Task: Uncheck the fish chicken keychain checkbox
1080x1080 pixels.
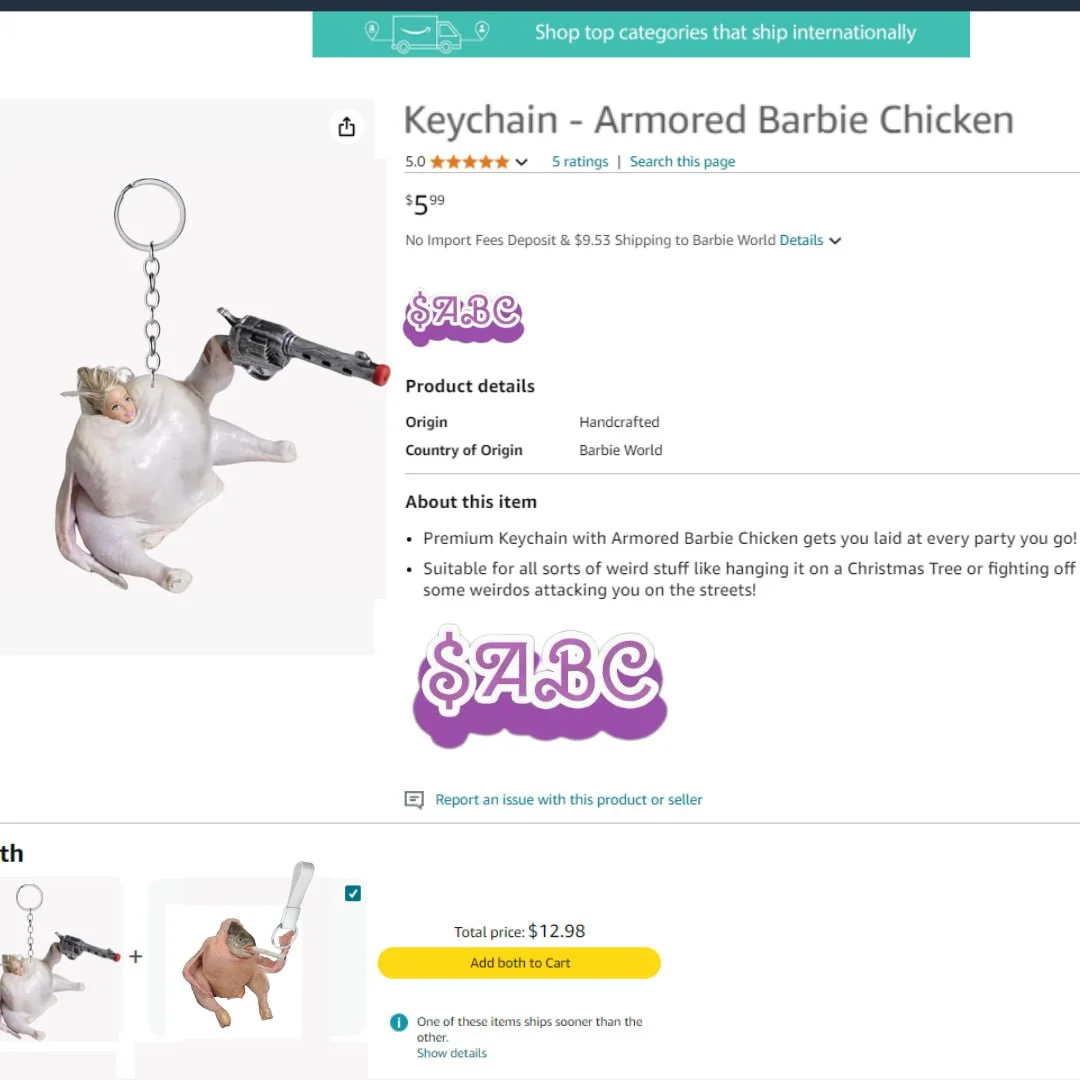Action: [353, 893]
